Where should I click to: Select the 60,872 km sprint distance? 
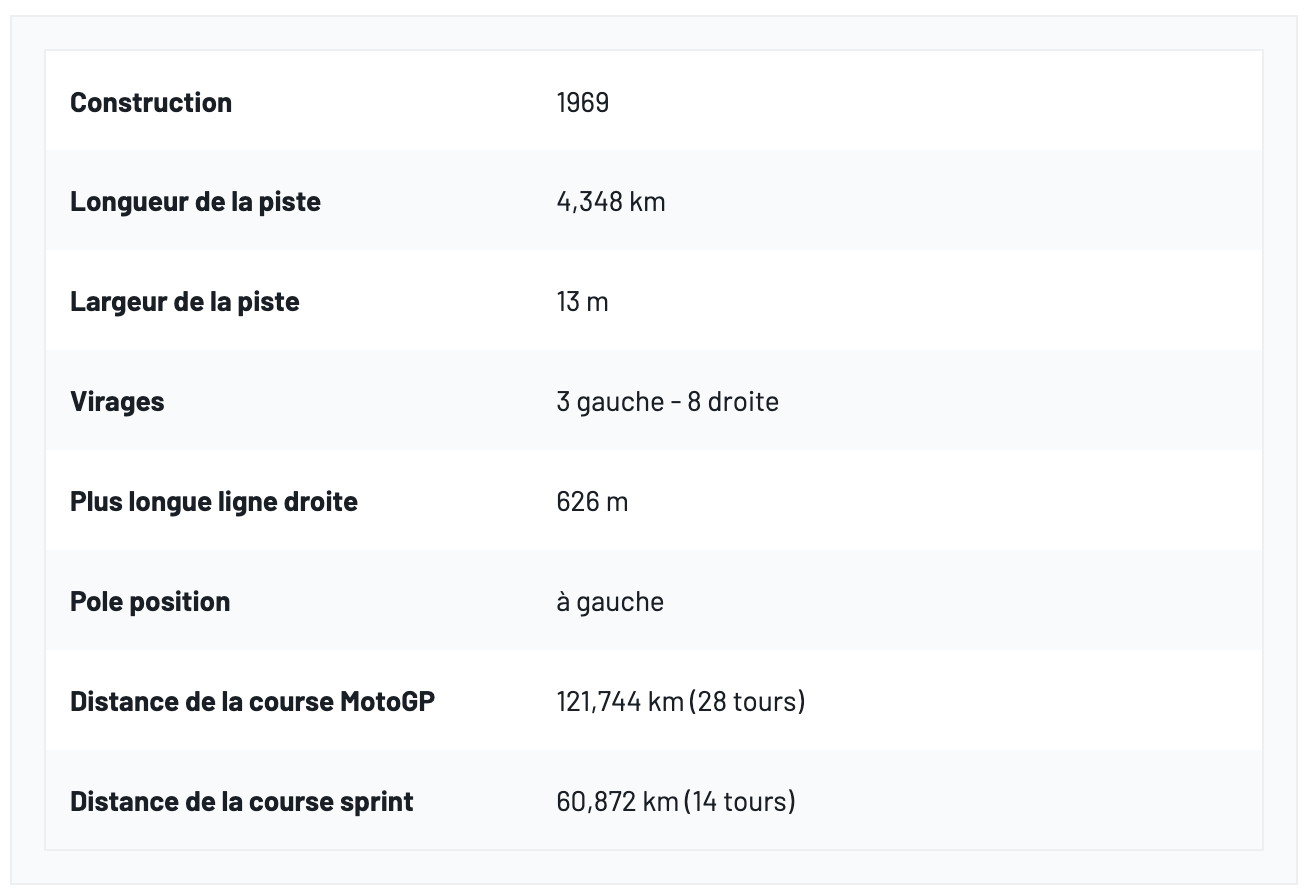pos(619,802)
